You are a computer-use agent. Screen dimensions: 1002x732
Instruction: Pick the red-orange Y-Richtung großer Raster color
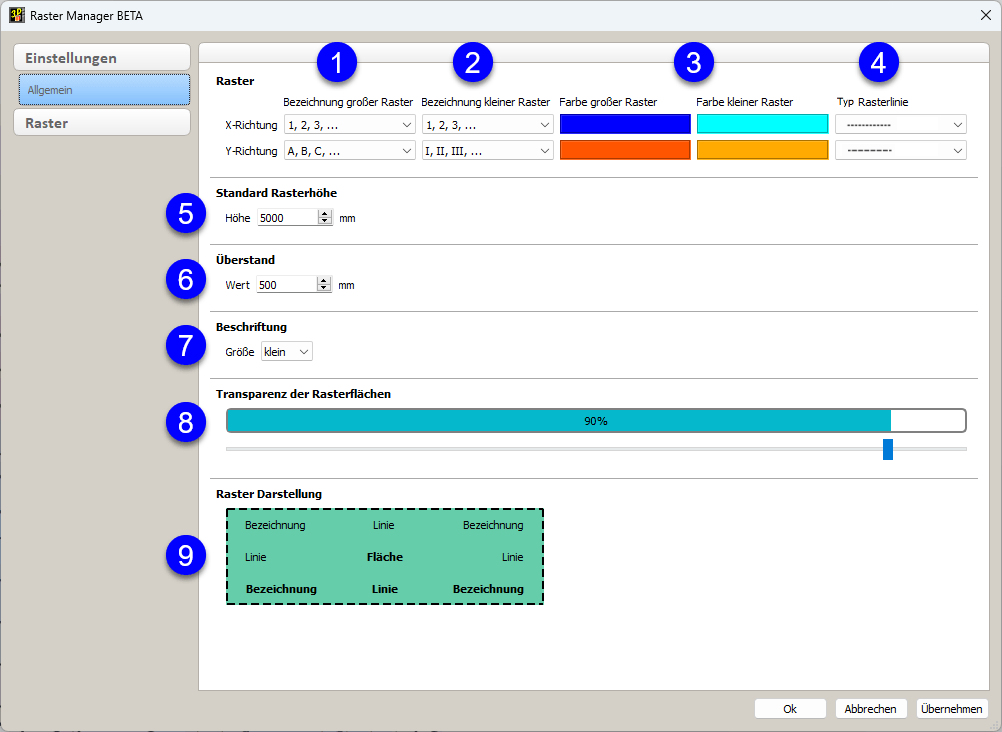(x=625, y=150)
